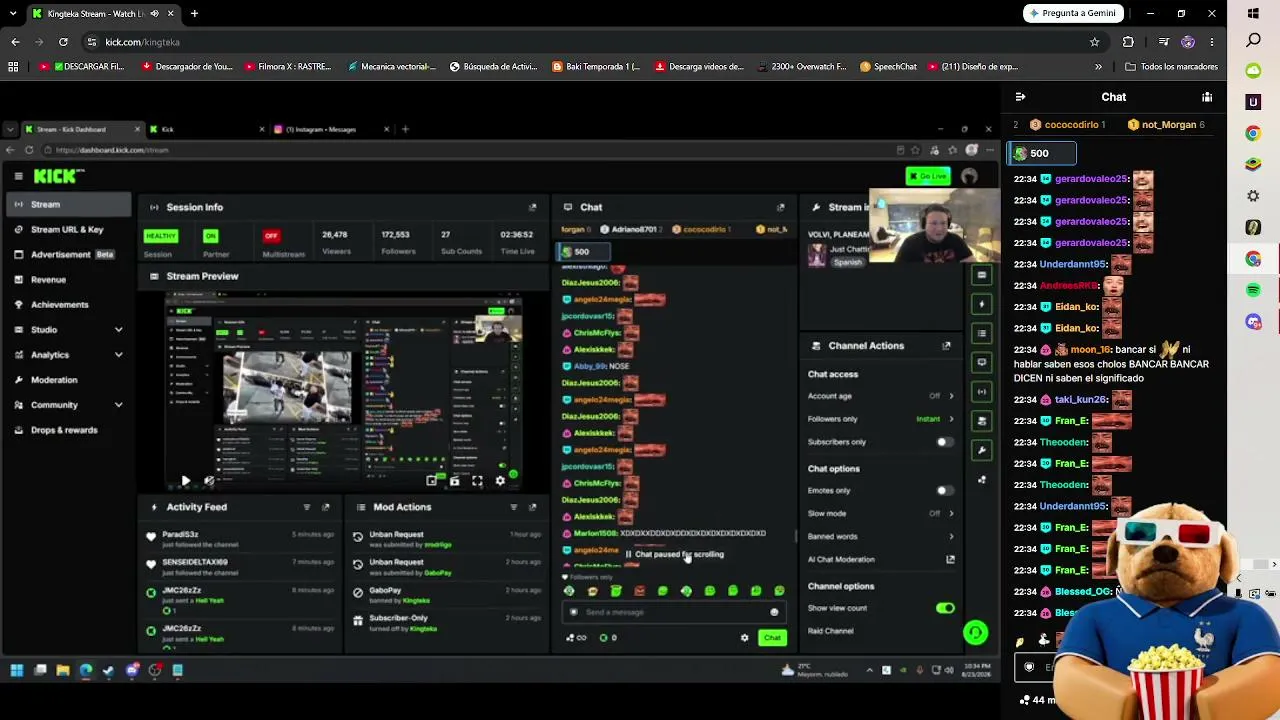Screen dimensions: 1280x720
Task: Open dashboard chat settings gear
Action: click(744, 638)
